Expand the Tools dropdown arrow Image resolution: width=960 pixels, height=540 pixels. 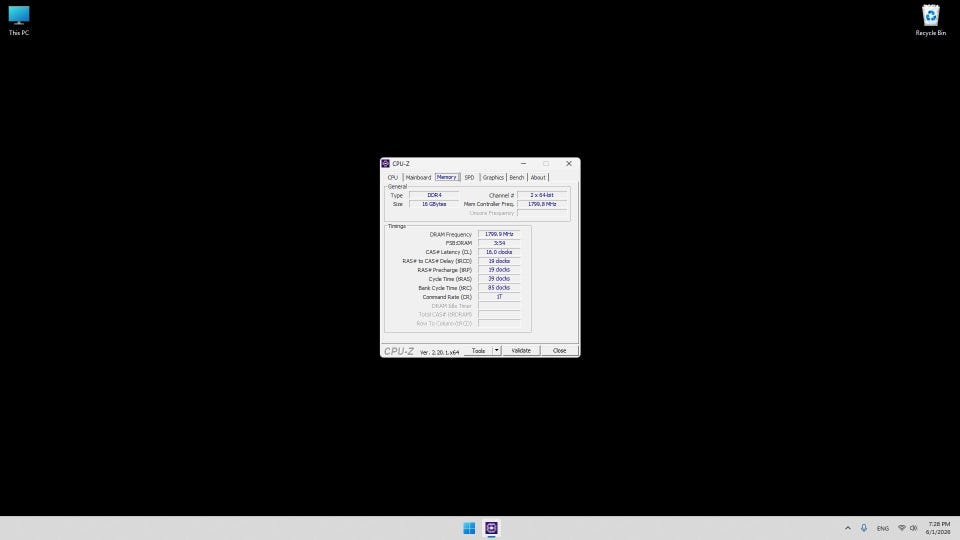click(x=497, y=351)
